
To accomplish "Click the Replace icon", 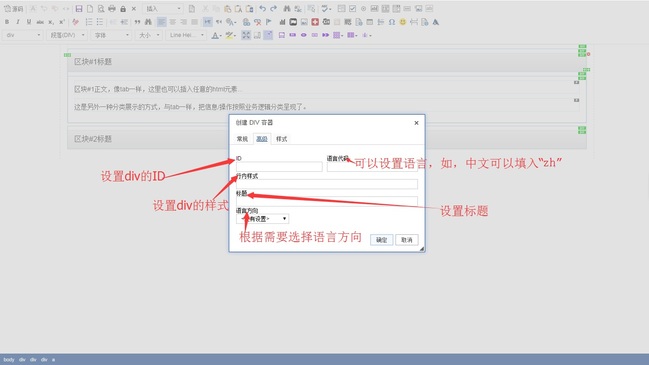I will point(298,9).
